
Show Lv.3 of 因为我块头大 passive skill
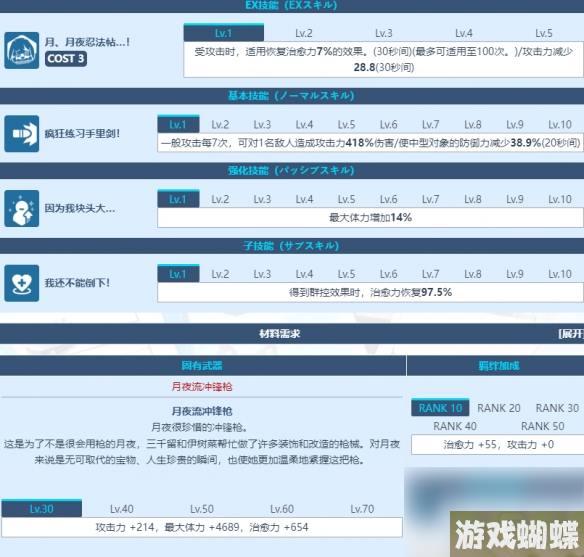pos(262,199)
